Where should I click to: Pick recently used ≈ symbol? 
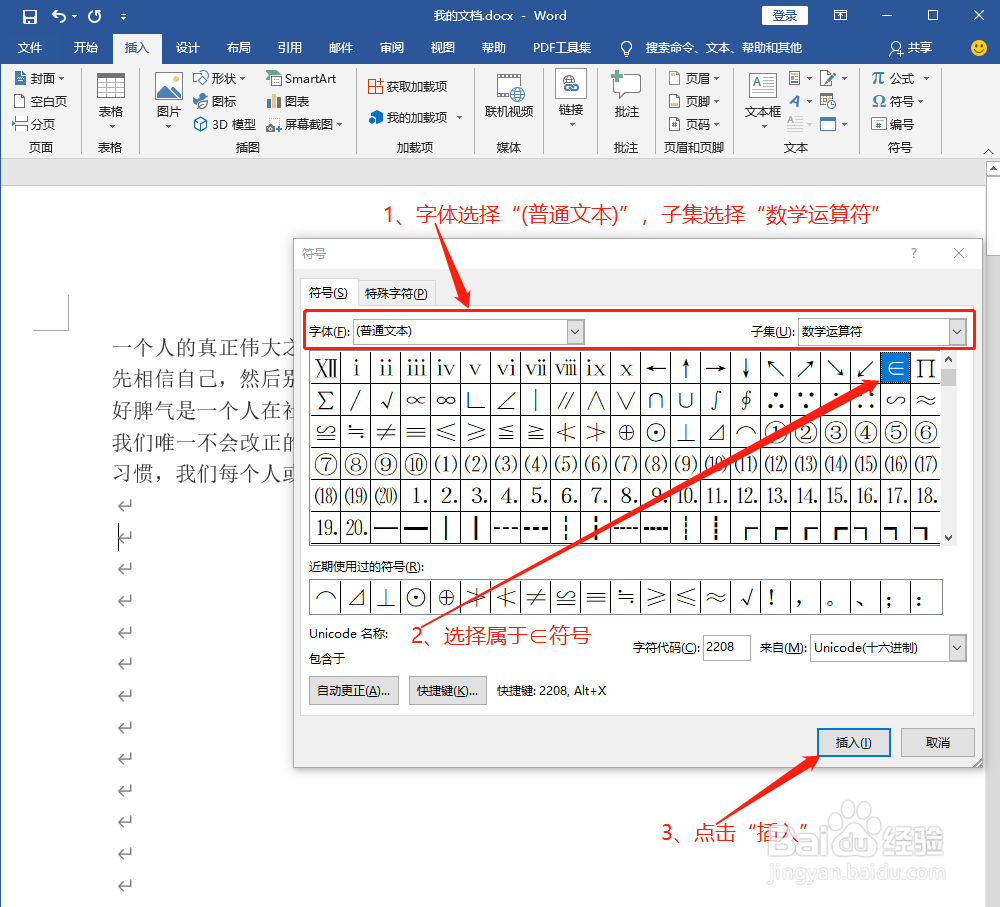point(716,597)
